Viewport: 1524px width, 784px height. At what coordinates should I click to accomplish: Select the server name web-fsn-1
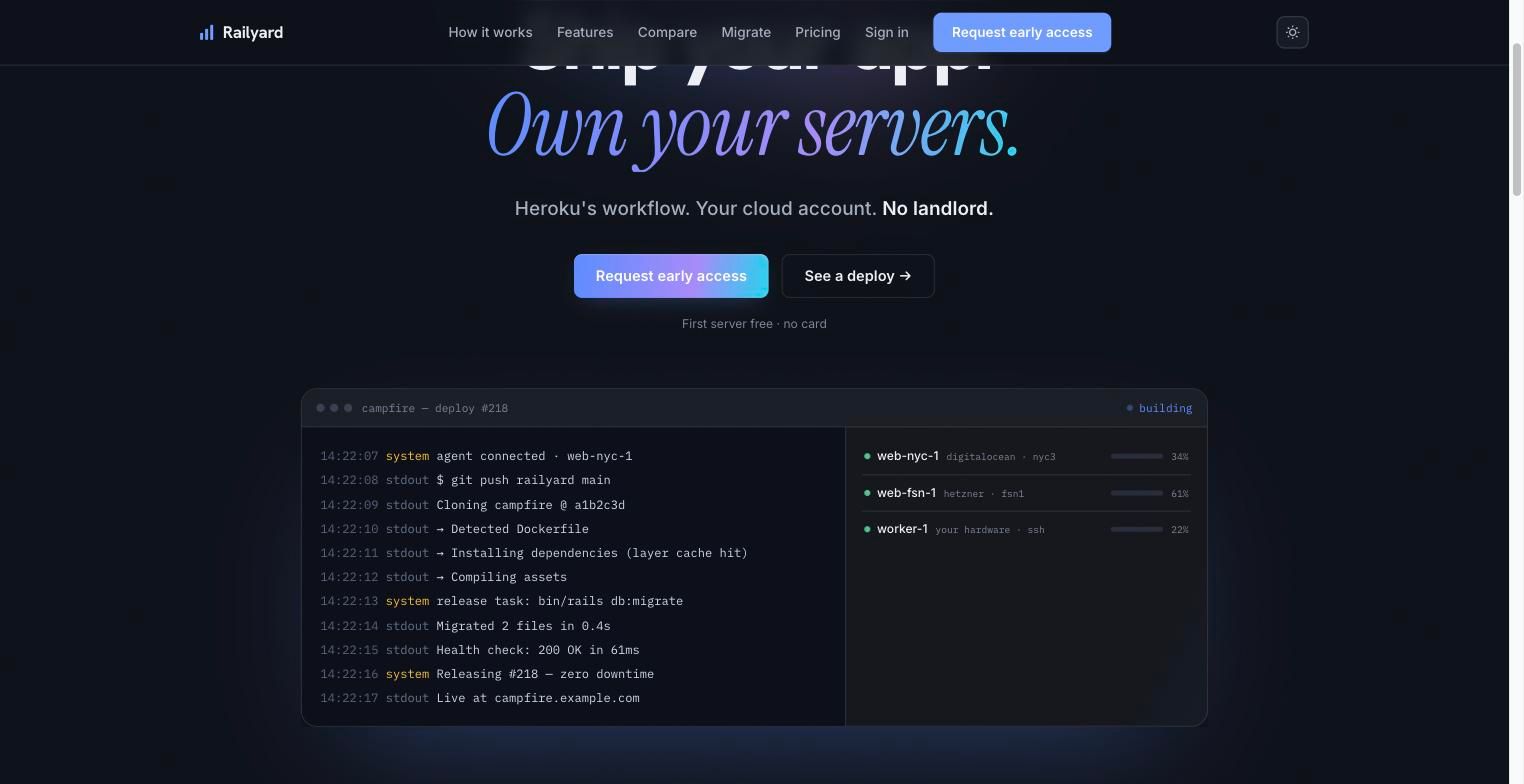(907, 493)
